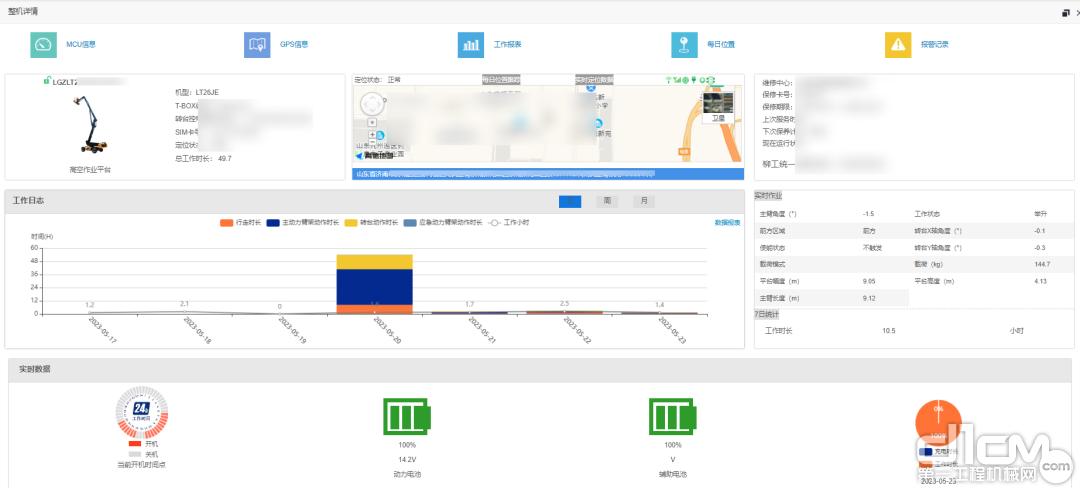Click the 实时定位数据 button above map

(594, 79)
